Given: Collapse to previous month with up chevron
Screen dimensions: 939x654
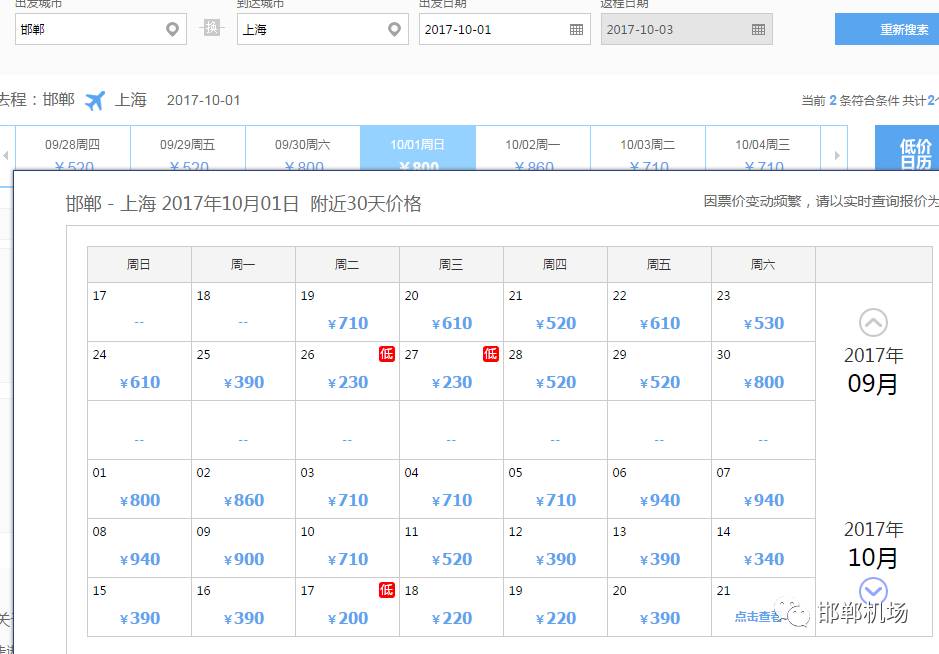Looking at the screenshot, I should (874, 322).
